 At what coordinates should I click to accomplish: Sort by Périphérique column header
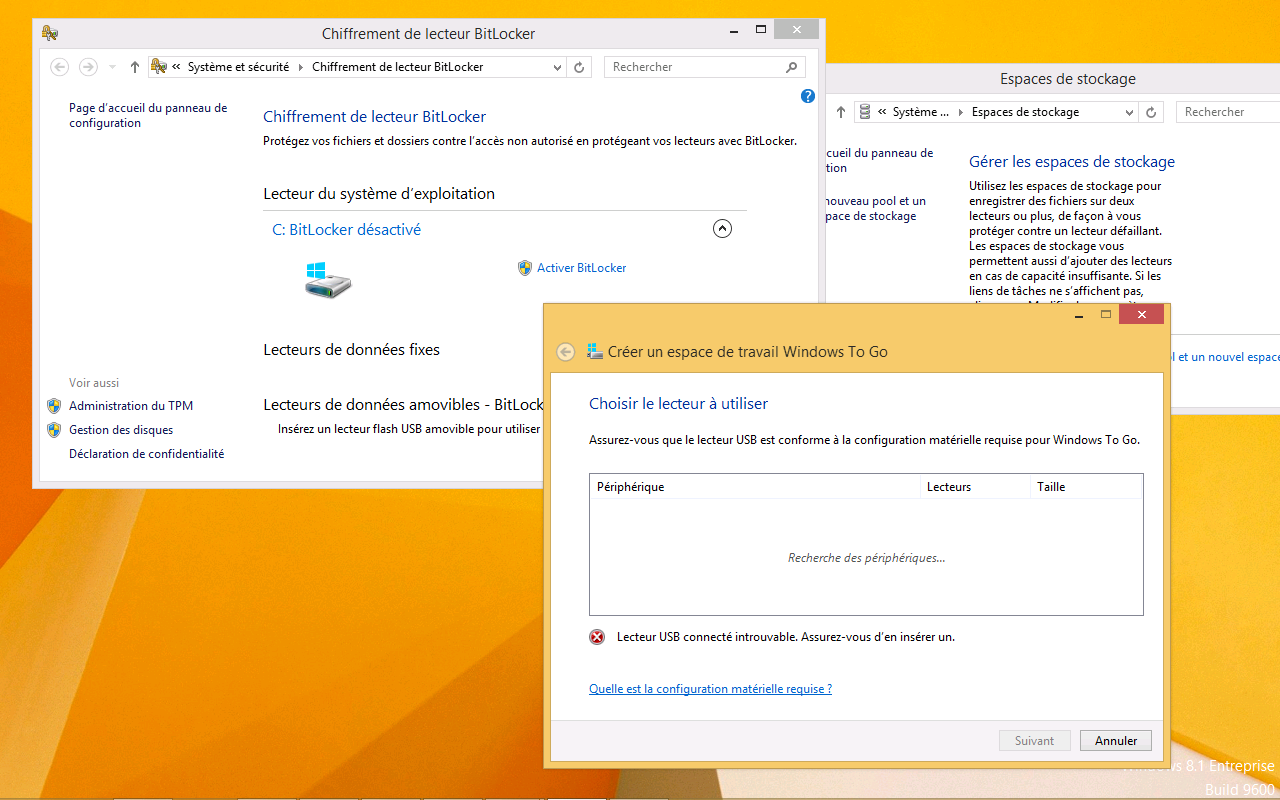point(755,487)
